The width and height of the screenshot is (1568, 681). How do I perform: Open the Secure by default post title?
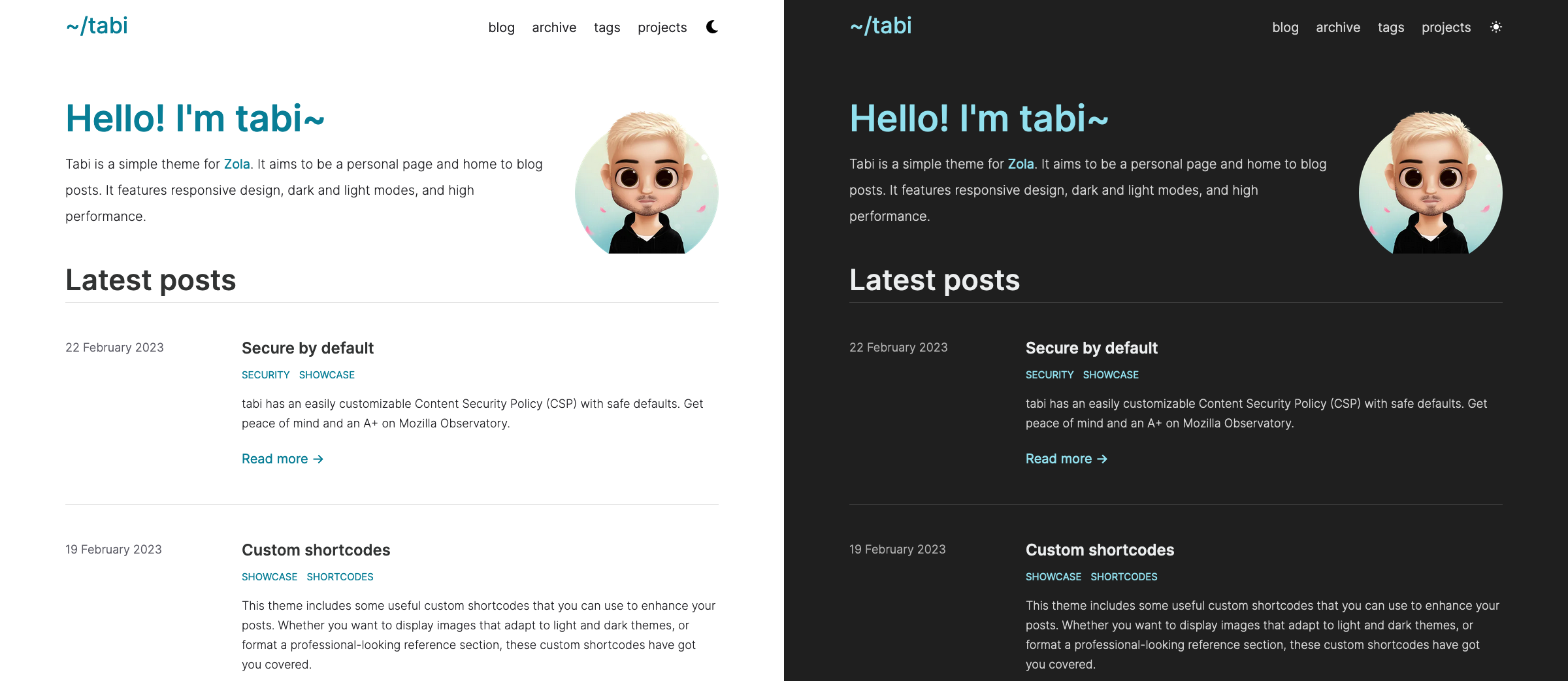click(x=307, y=348)
